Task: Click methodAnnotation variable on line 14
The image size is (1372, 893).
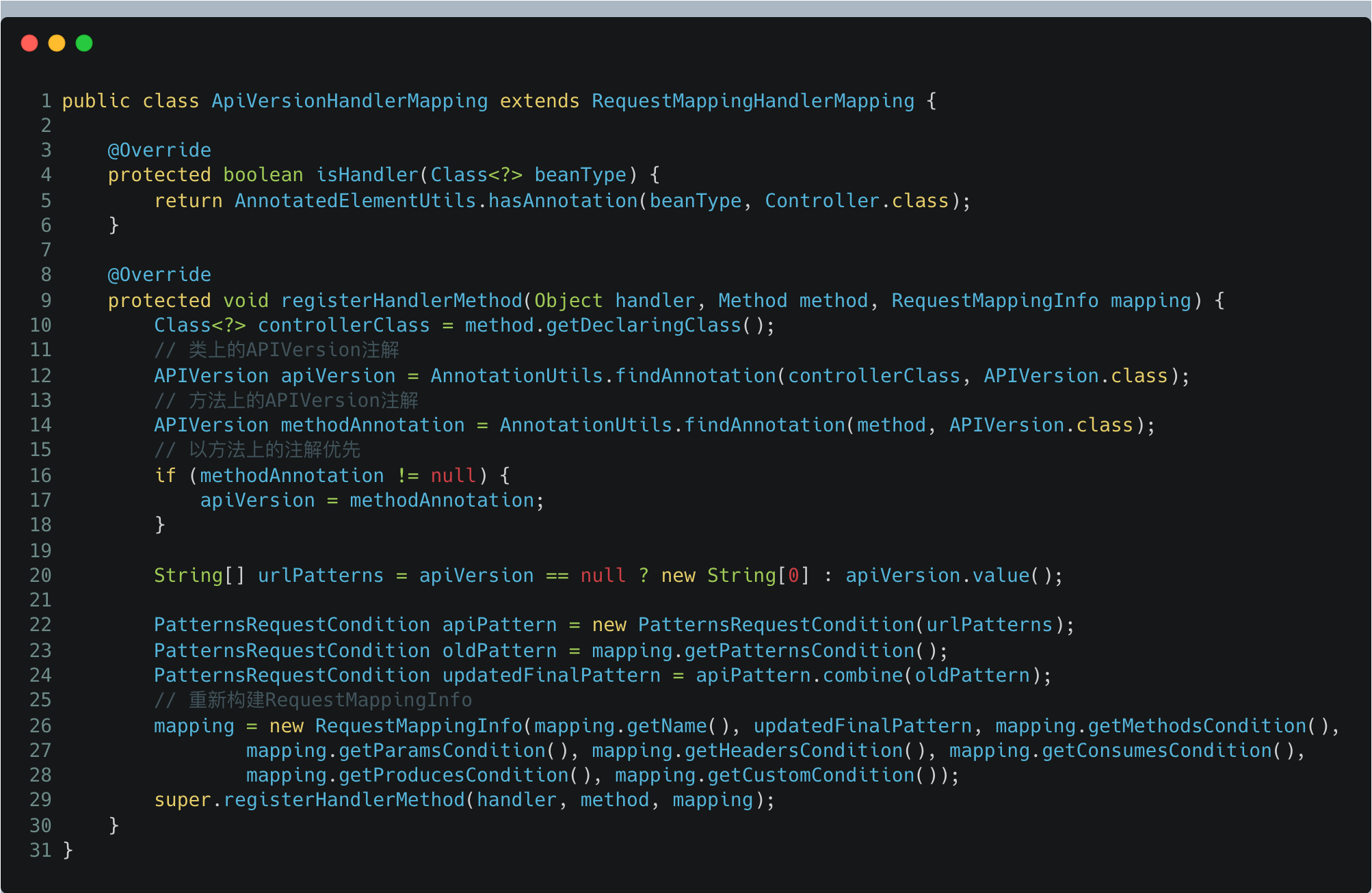Action: pyautogui.click(x=372, y=425)
